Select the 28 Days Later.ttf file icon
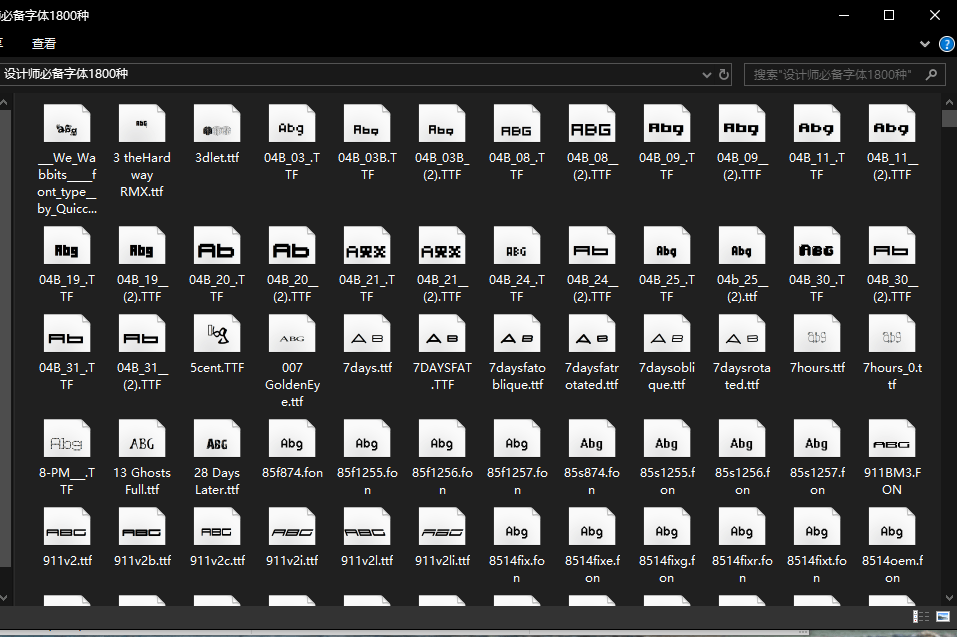This screenshot has height=637, width=957. (x=217, y=439)
